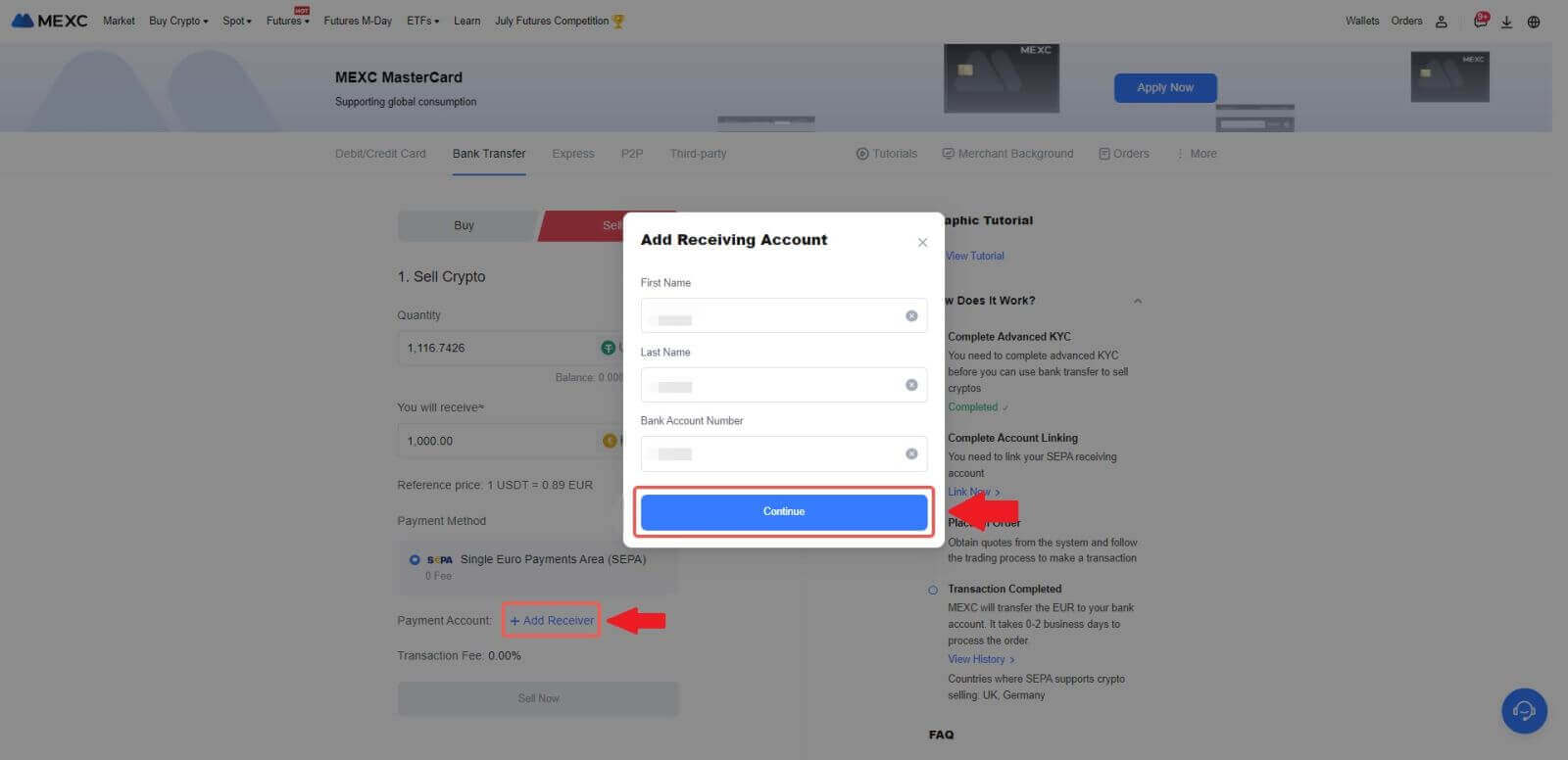
Task: Expand the Buy Crypto dropdown
Action: (178, 21)
